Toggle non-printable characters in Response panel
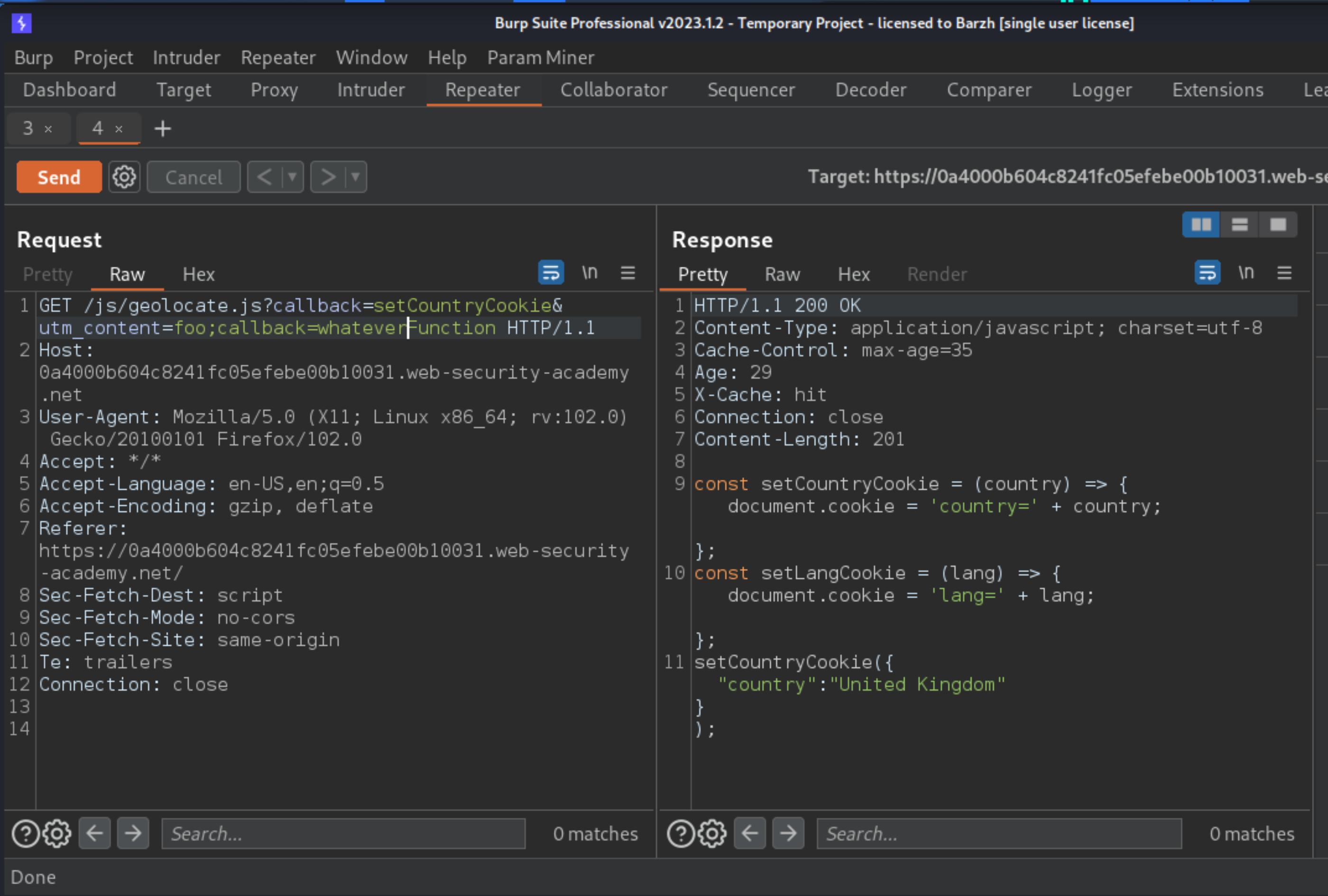This screenshot has width=1328, height=896. coord(1246,273)
